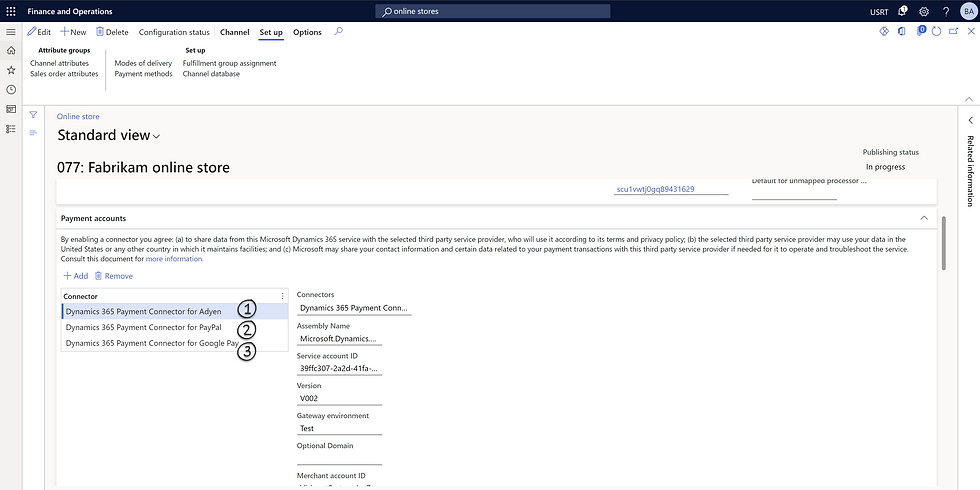Open Modules list icon in left sidebar
The width and height of the screenshot is (980, 490).
(x=11, y=128)
